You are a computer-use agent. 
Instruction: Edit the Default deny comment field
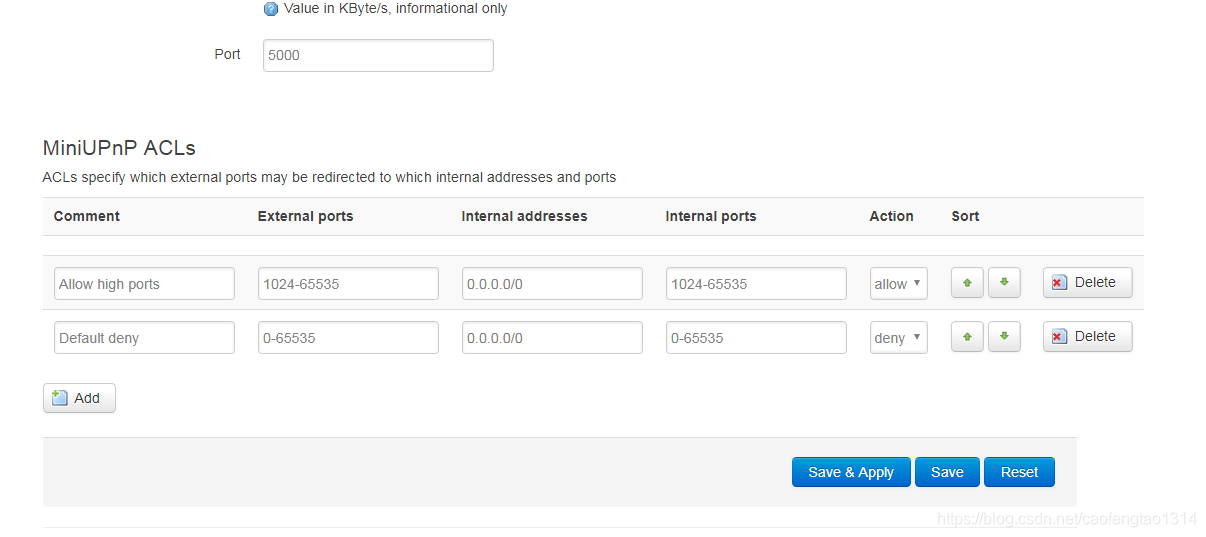pyautogui.click(x=144, y=337)
